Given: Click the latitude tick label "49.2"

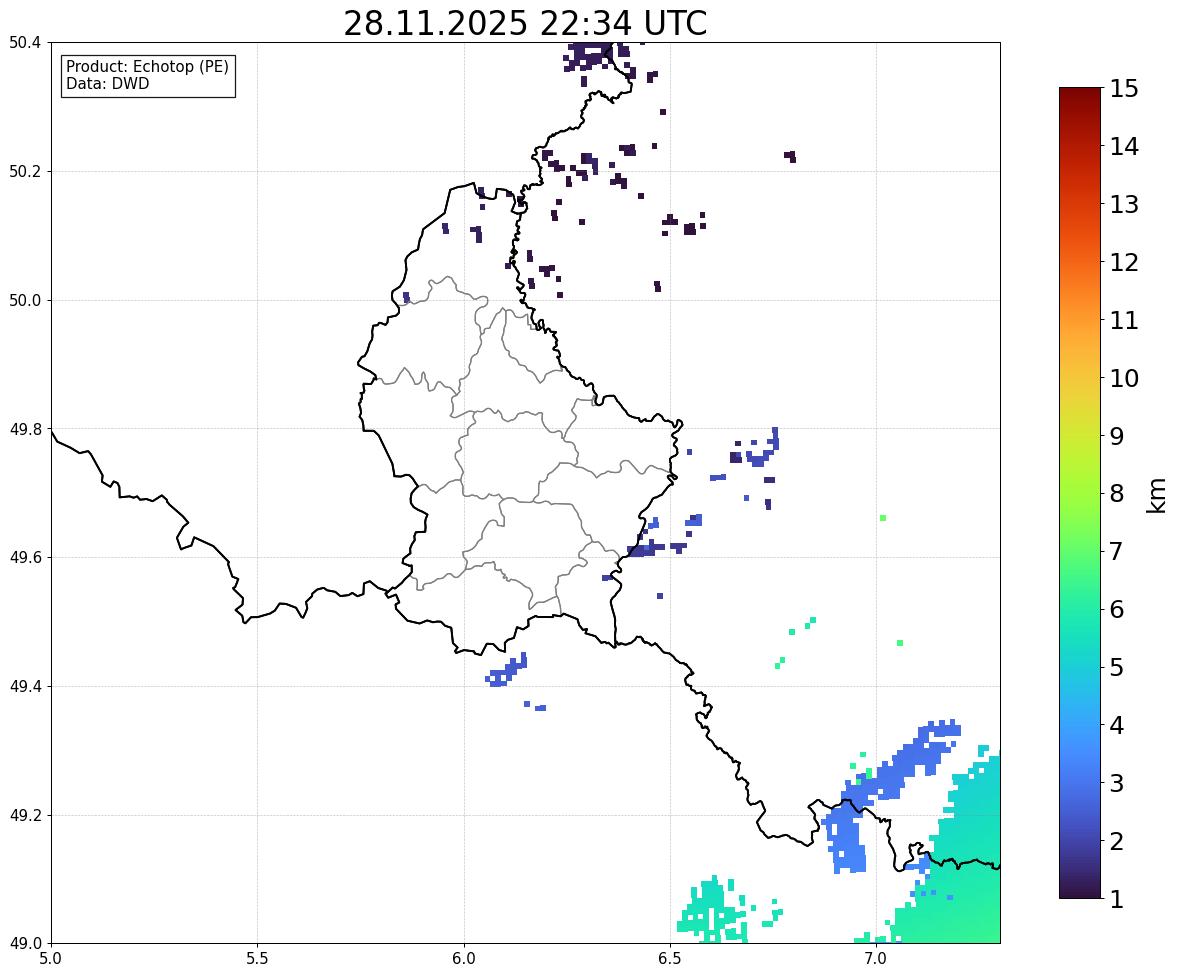Looking at the screenshot, I should tap(24, 815).
